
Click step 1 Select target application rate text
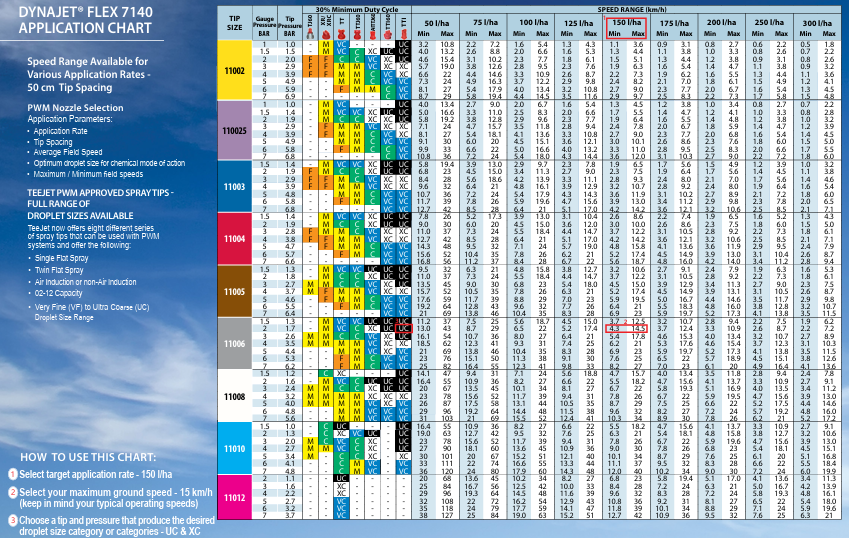(95, 474)
